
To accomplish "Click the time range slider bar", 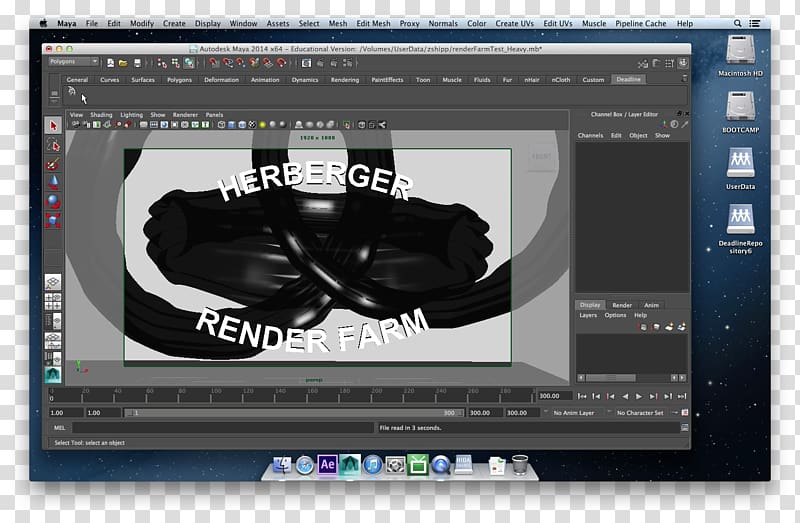I will (x=294, y=413).
